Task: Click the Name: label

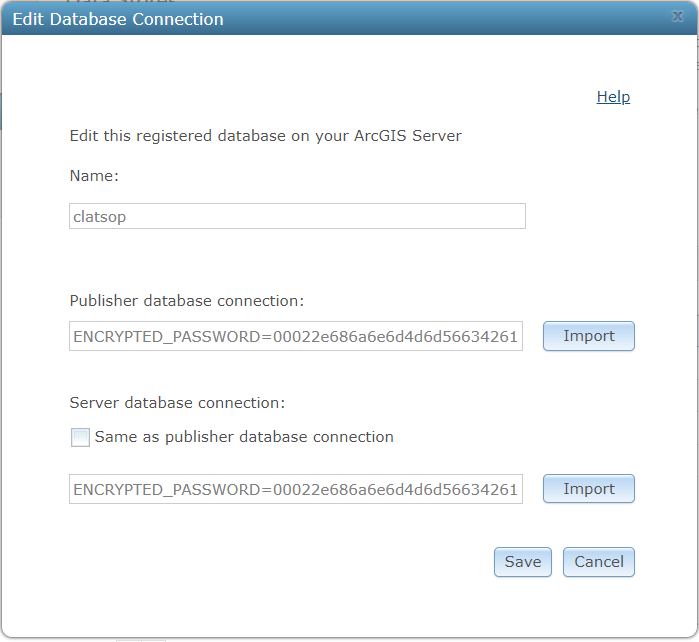Action: coord(94,176)
